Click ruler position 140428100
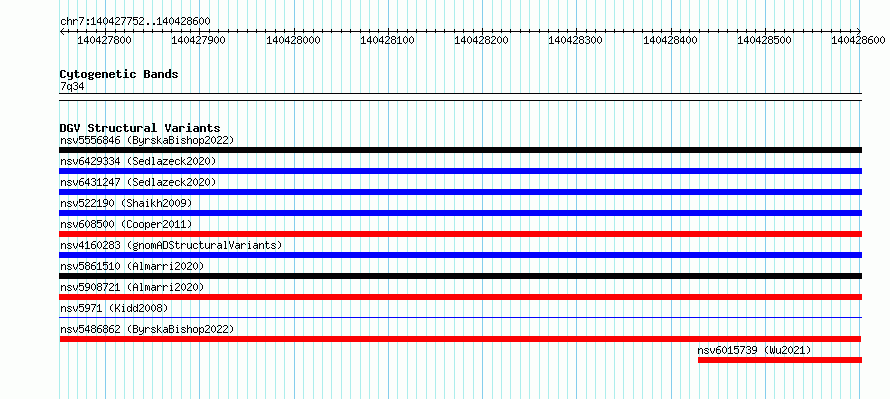 [387, 40]
